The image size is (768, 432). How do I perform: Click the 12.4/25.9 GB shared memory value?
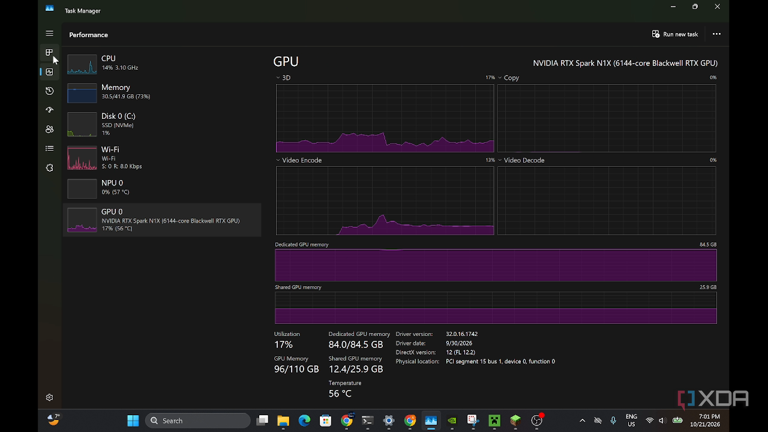point(356,369)
